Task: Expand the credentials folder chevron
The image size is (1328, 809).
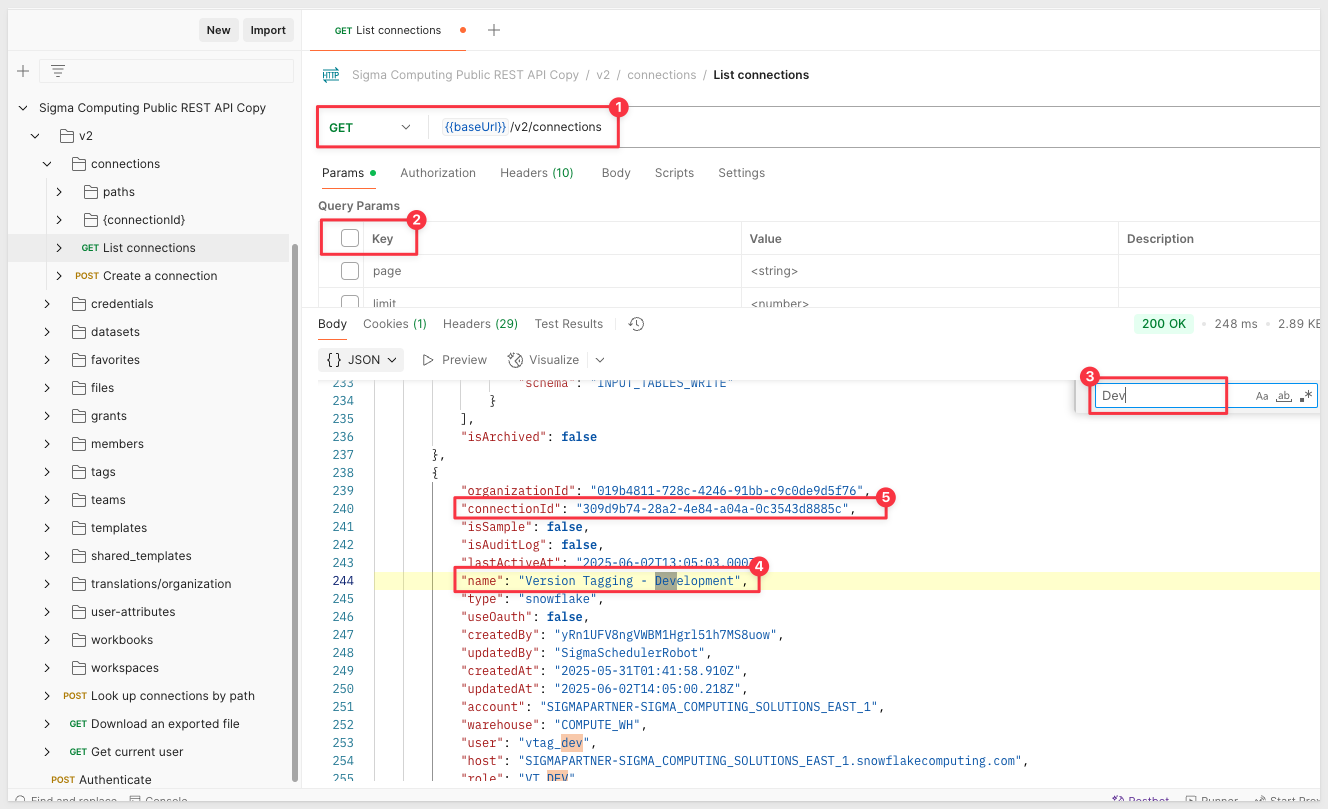Action: [47, 304]
